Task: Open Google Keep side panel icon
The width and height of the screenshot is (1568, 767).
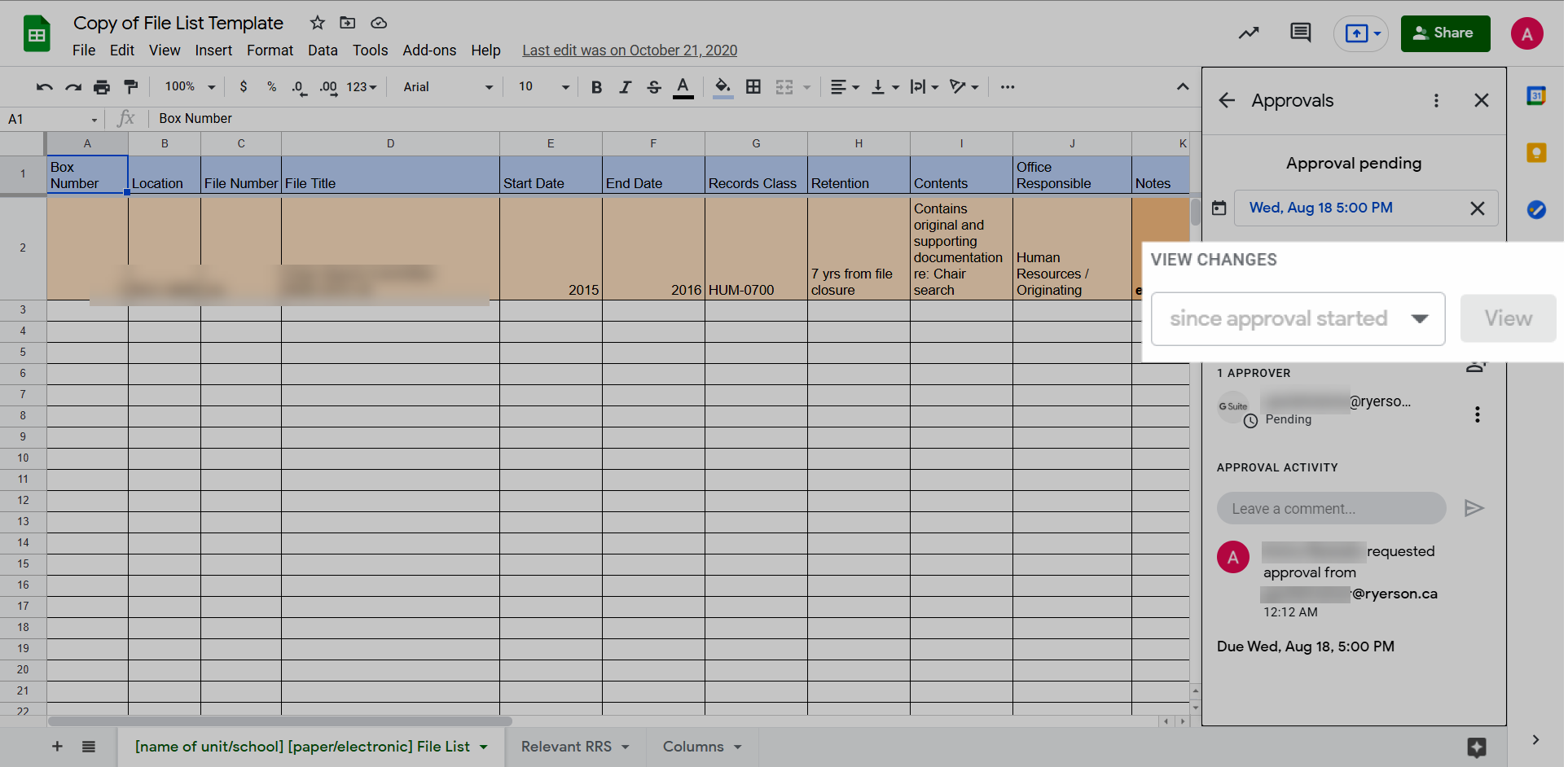Action: (x=1536, y=153)
